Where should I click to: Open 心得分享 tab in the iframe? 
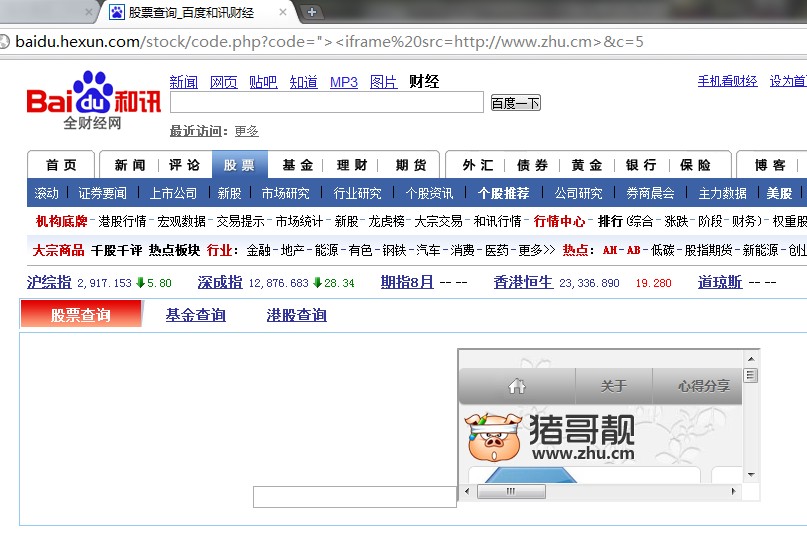point(704,386)
